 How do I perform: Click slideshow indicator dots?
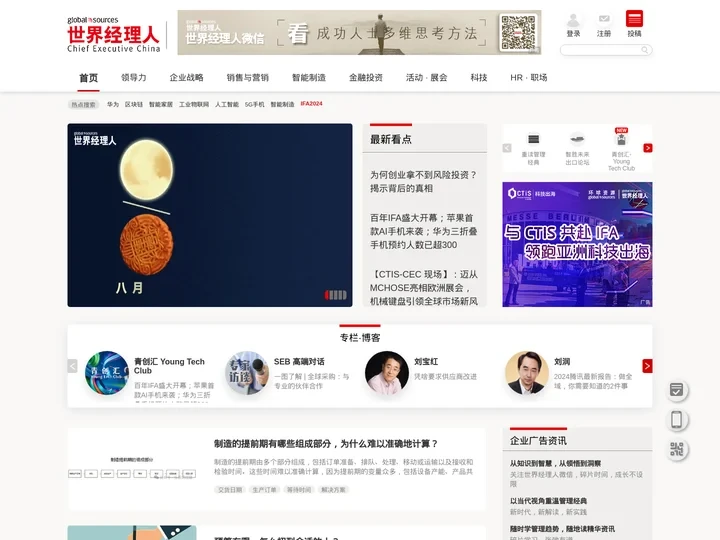[x=336, y=295]
